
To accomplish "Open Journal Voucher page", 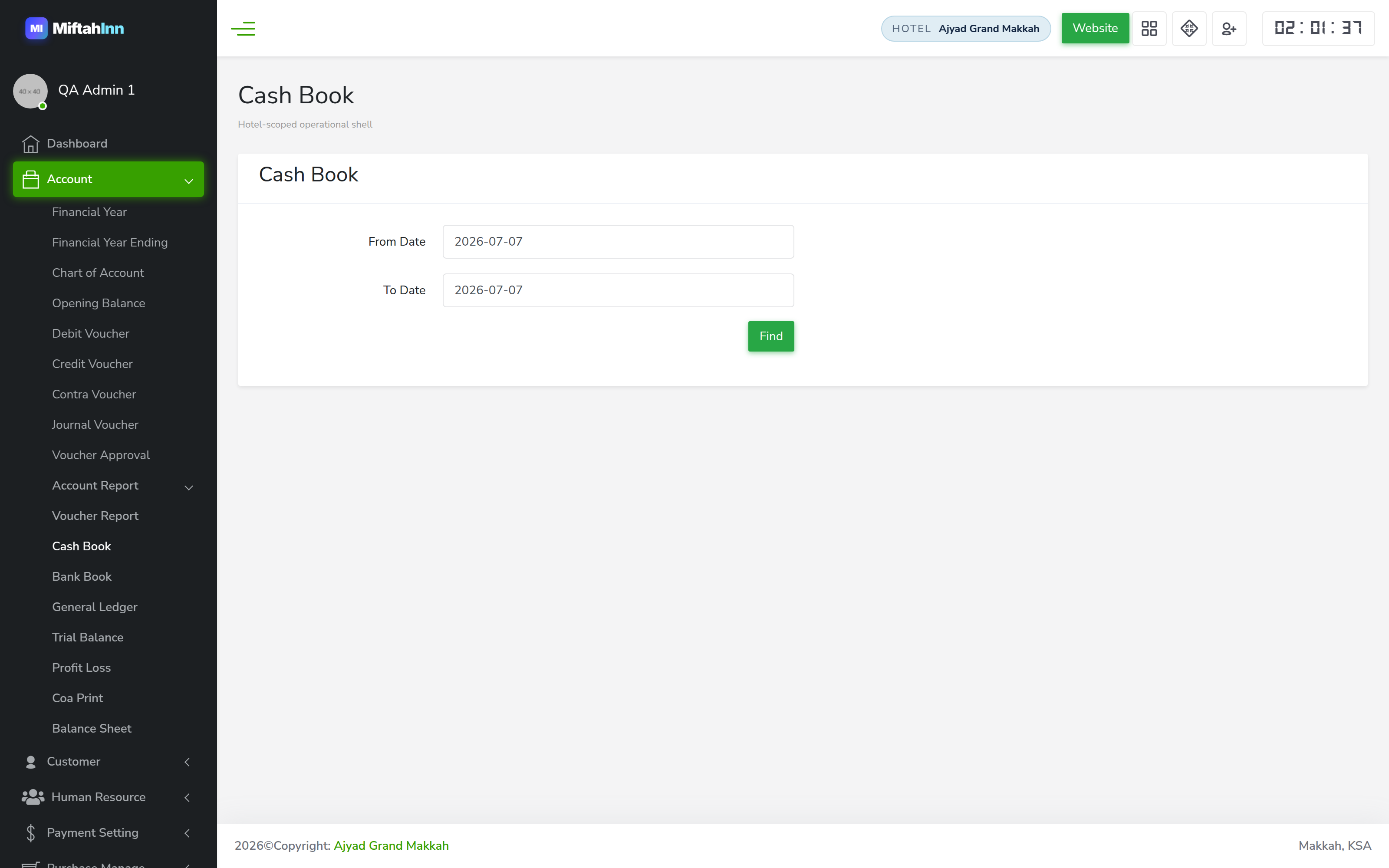I will pos(95,425).
